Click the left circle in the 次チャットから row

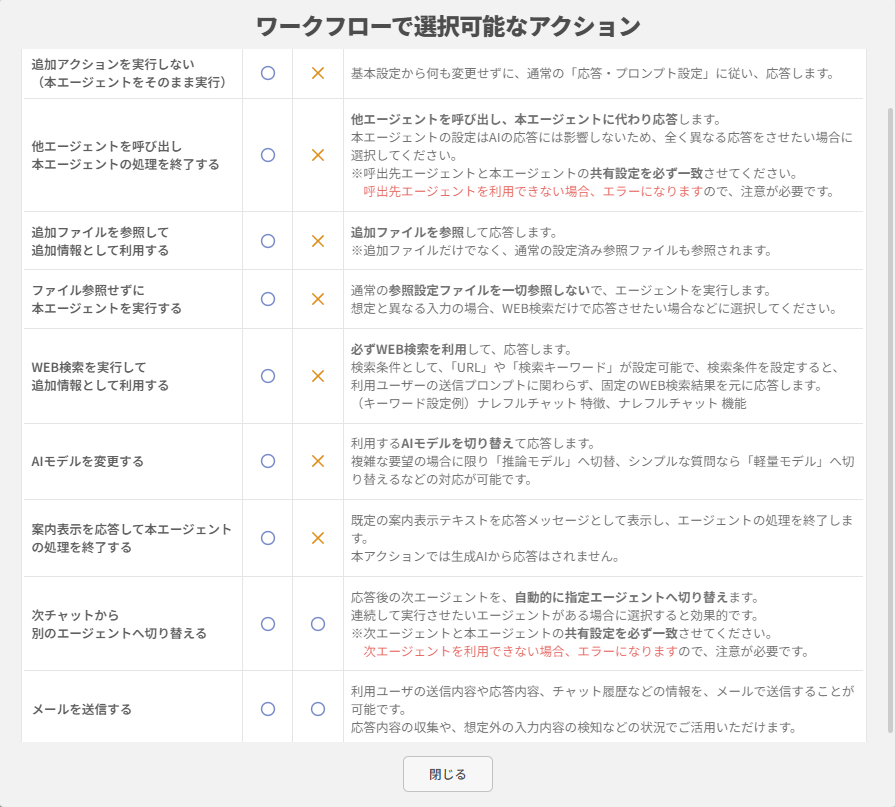267,624
